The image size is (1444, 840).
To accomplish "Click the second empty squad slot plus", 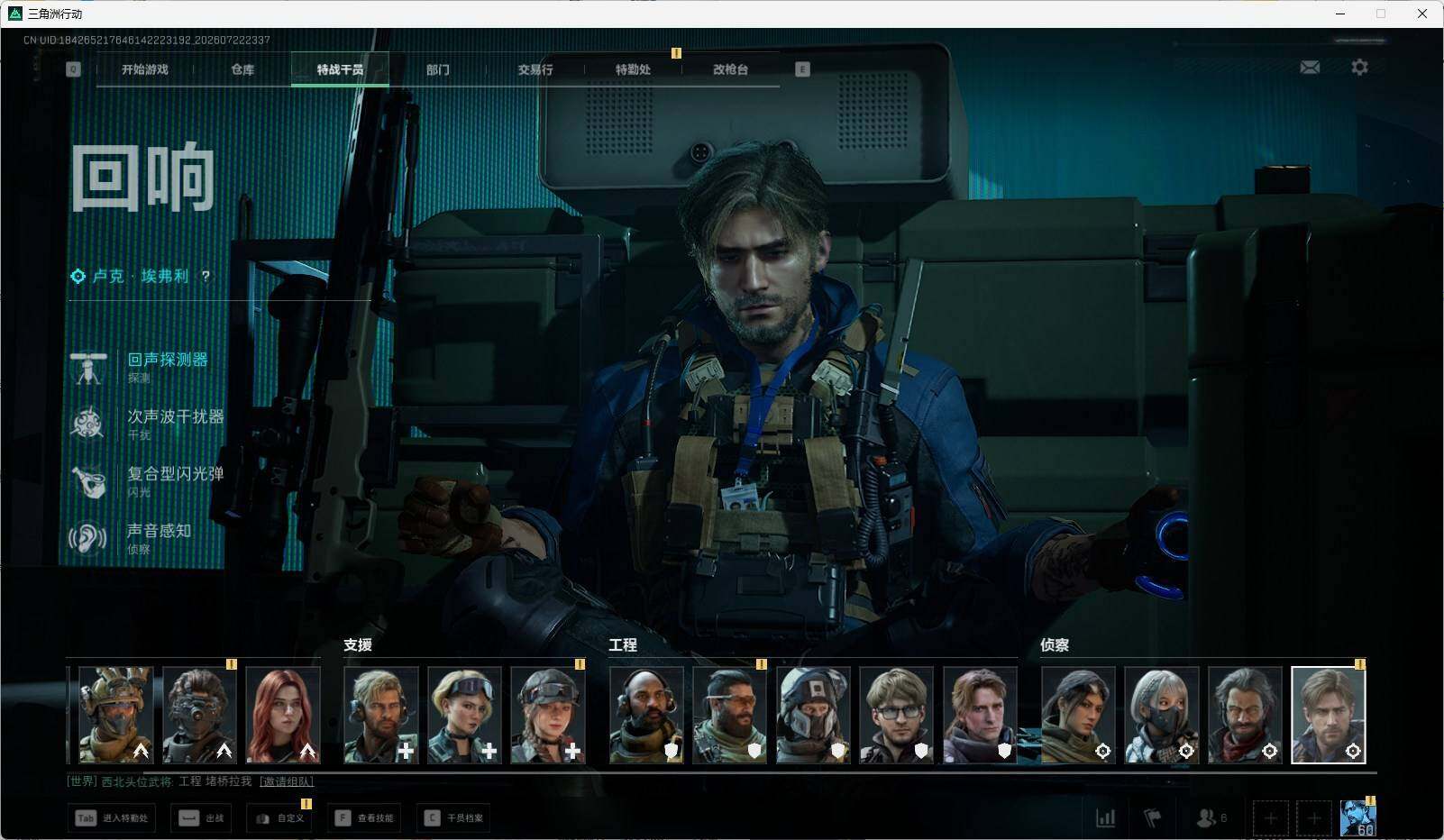I will 1313,818.
